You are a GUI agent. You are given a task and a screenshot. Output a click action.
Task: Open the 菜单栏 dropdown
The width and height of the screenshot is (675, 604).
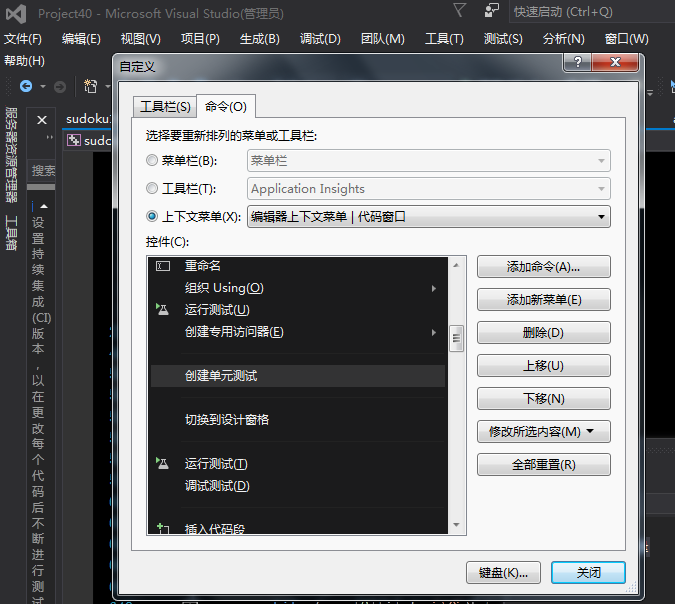pyautogui.click(x=429, y=161)
